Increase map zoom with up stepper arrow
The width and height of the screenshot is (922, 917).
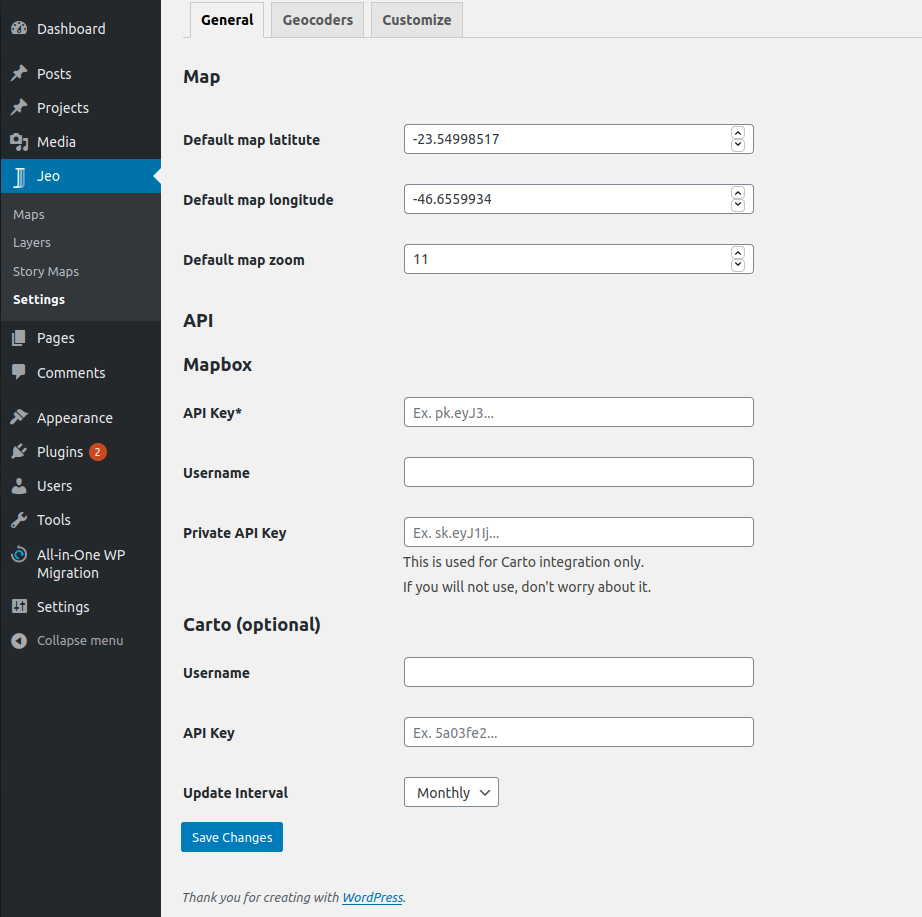pos(737,253)
